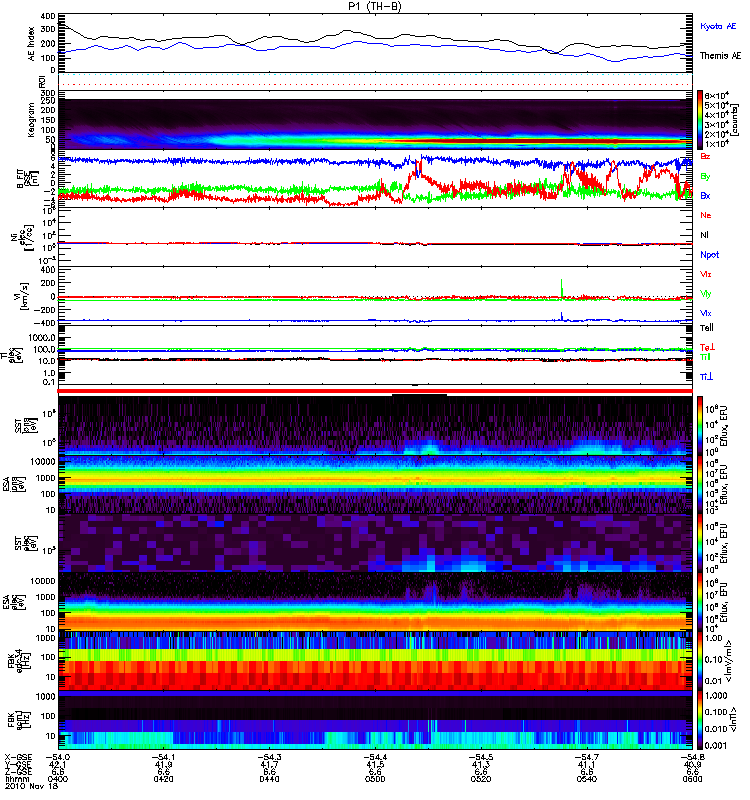Pick the FBK mV/m color bar
The height and width of the screenshot is (800, 750).
(700, 661)
